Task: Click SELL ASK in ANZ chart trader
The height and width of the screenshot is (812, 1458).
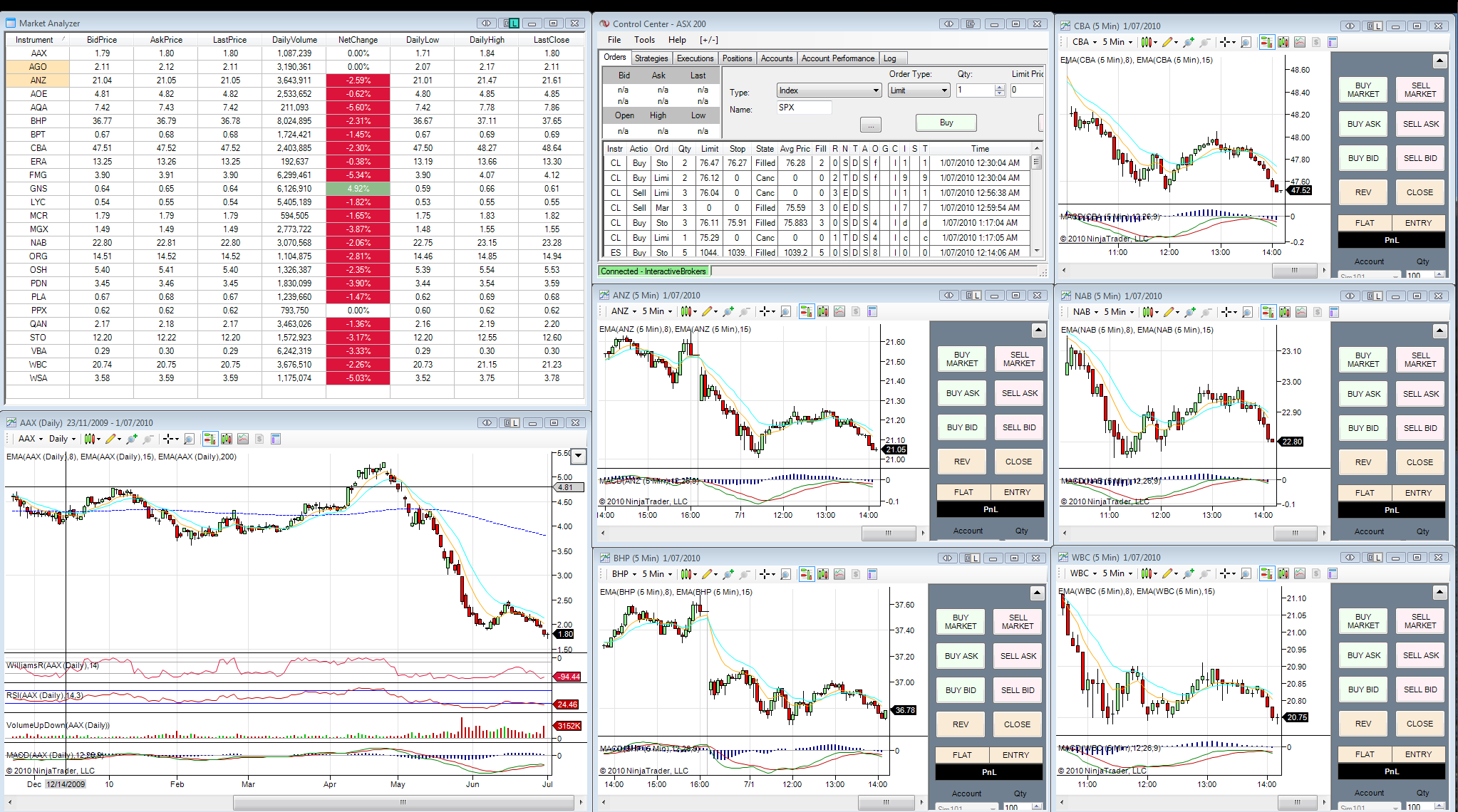Action: click(1020, 393)
